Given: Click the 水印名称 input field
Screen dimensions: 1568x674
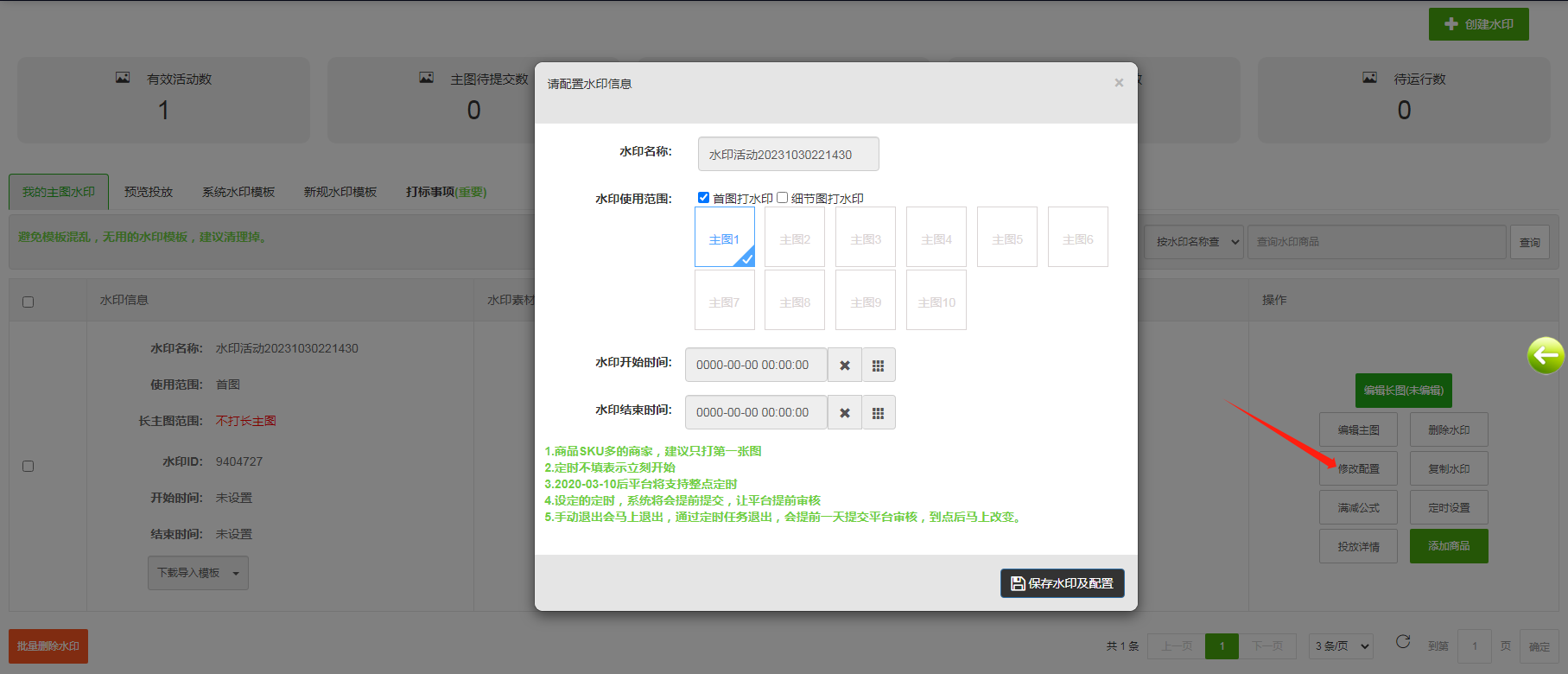Looking at the screenshot, I should 788,155.
